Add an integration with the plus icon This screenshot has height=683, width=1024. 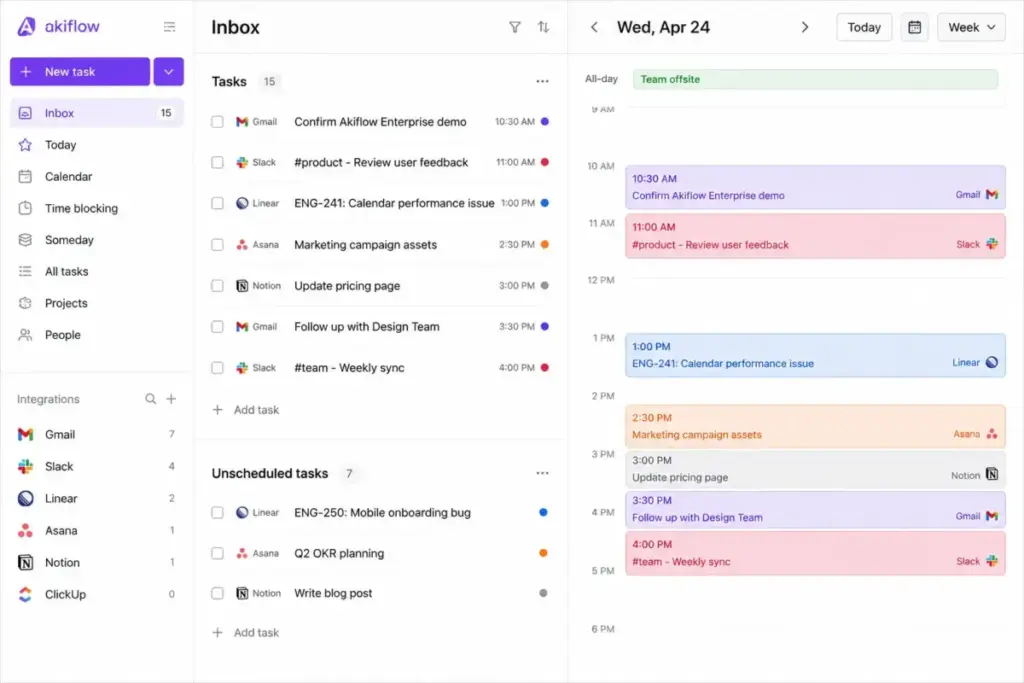point(171,399)
